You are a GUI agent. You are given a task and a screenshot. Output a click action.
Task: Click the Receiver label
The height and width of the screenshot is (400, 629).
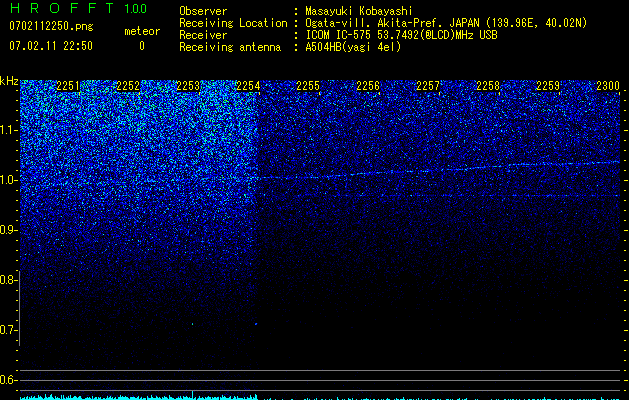[203, 35]
